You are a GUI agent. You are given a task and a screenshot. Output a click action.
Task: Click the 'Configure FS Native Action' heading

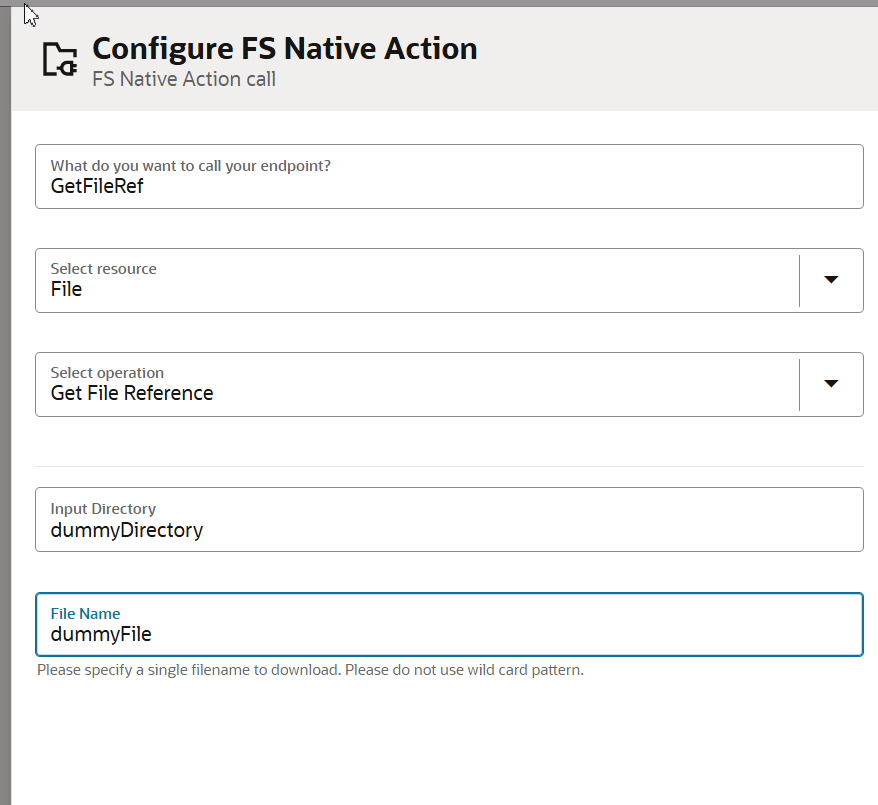(284, 49)
